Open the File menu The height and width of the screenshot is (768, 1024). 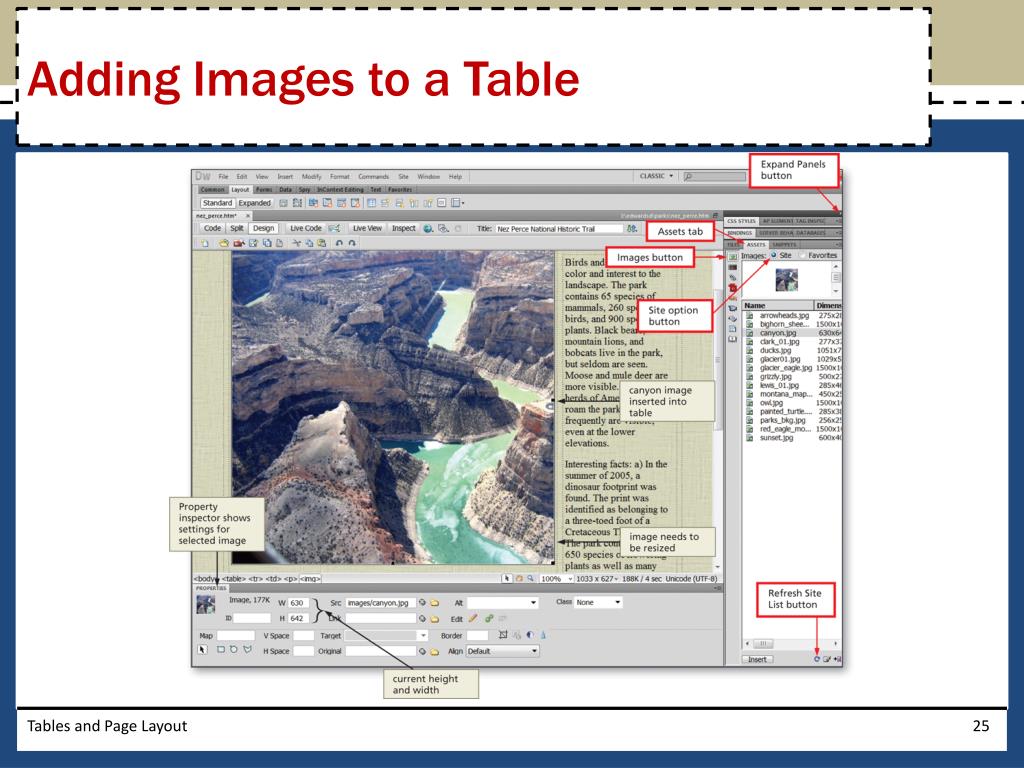223,176
